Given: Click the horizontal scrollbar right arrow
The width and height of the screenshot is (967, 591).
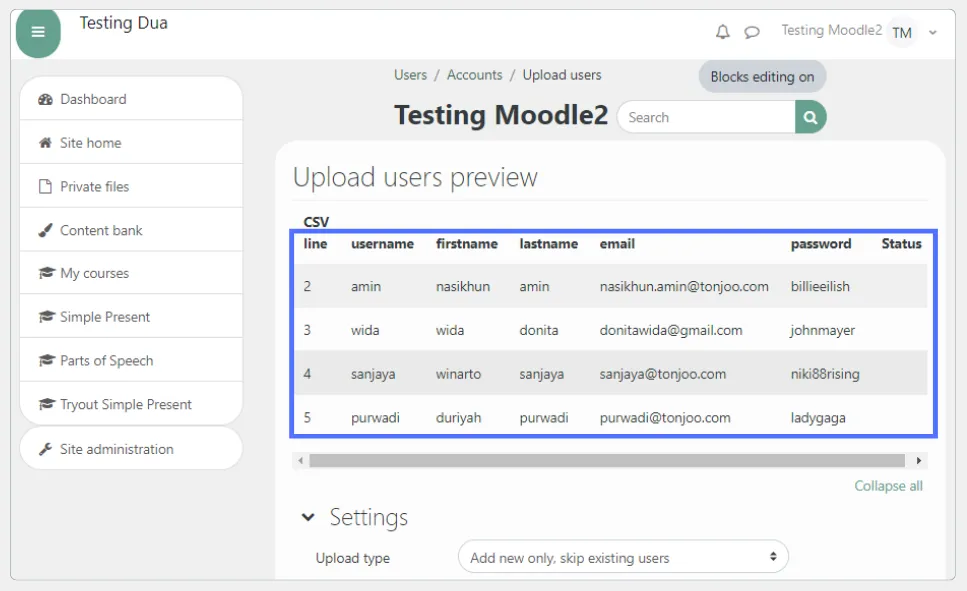Looking at the screenshot, I should 918,459.
